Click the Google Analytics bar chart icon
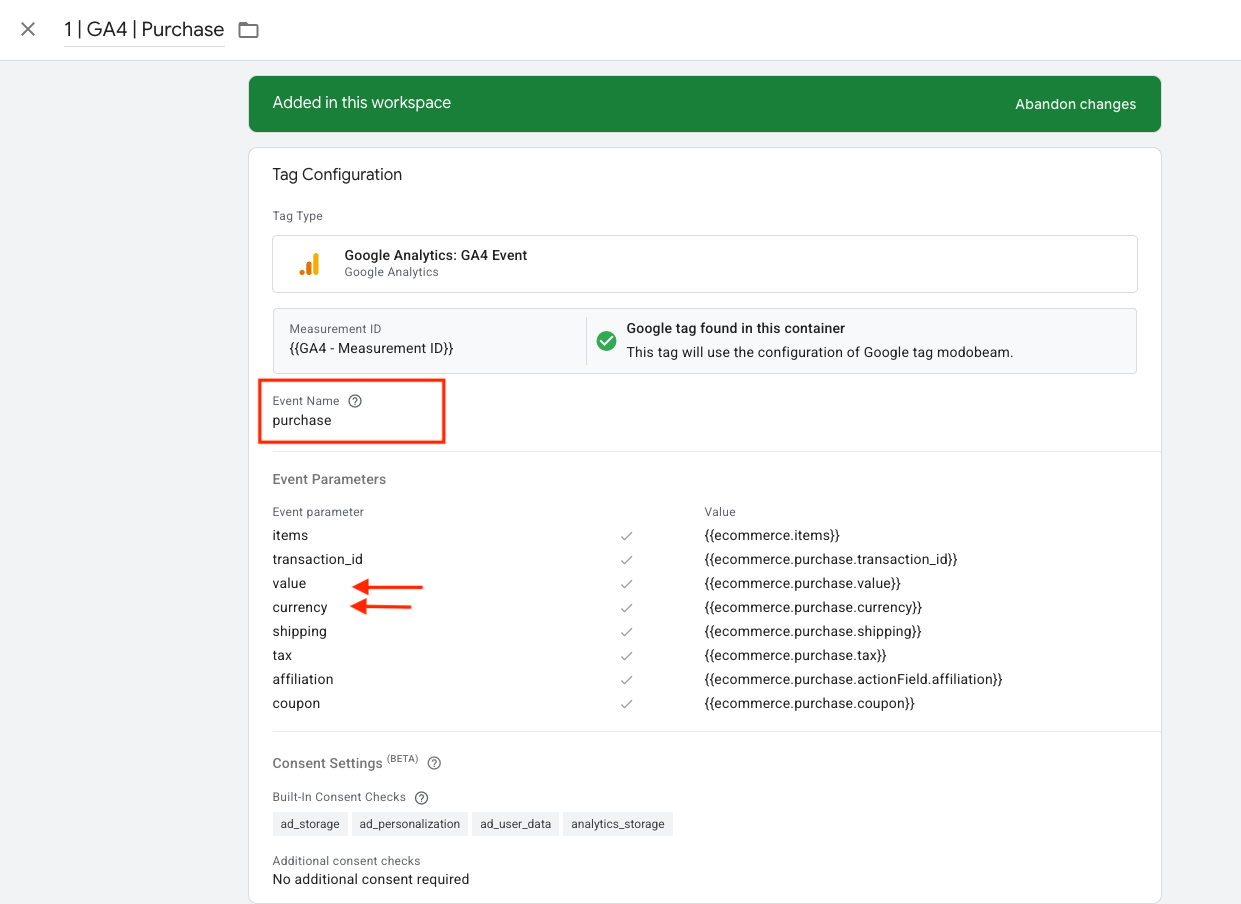Image resolution: width=1241 pixels, height=904 pixels. tap(310, 264)
